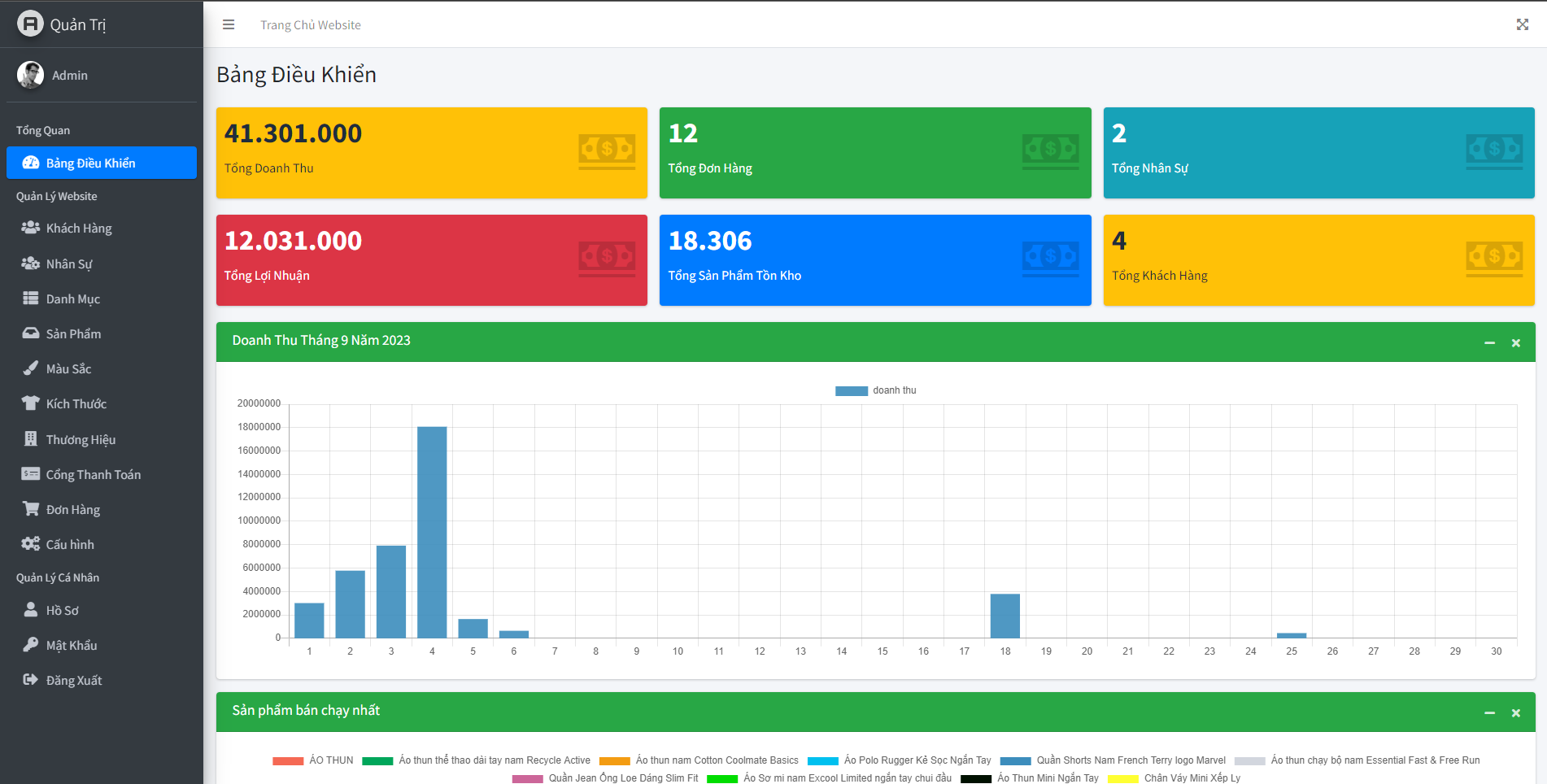Image resolution: width=1547 pixels, height=784 pixels.
Task: Click the 12.031.000 profit value
Action: click(x=293, y=241)
